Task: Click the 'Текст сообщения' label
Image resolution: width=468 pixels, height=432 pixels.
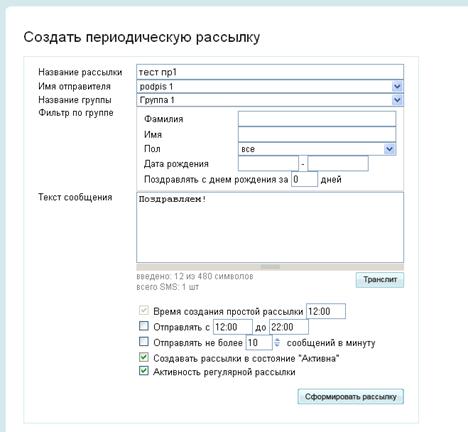Action: [75, 197]
